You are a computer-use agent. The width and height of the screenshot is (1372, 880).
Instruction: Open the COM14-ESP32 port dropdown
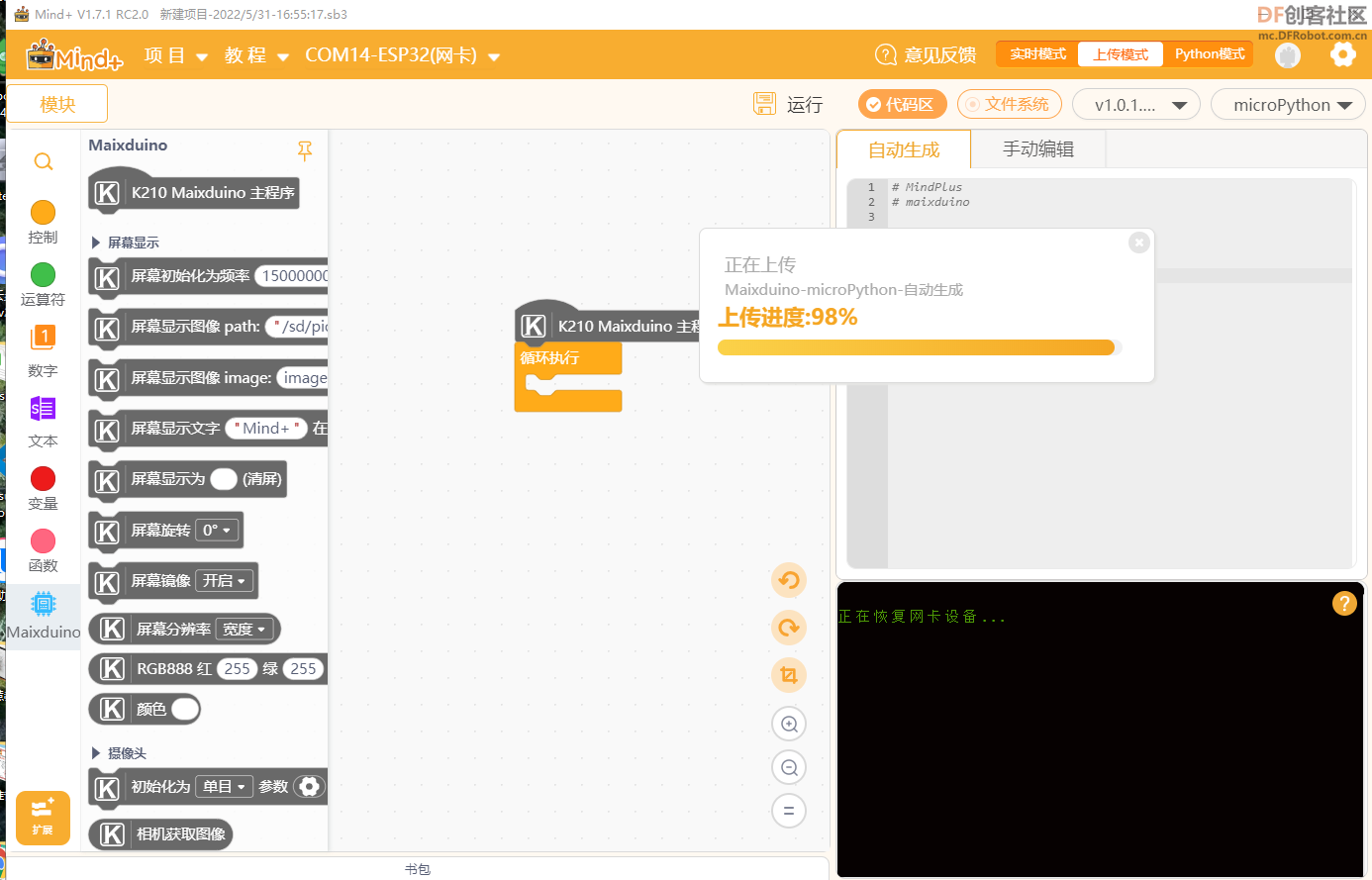click(x=402, y=55)
